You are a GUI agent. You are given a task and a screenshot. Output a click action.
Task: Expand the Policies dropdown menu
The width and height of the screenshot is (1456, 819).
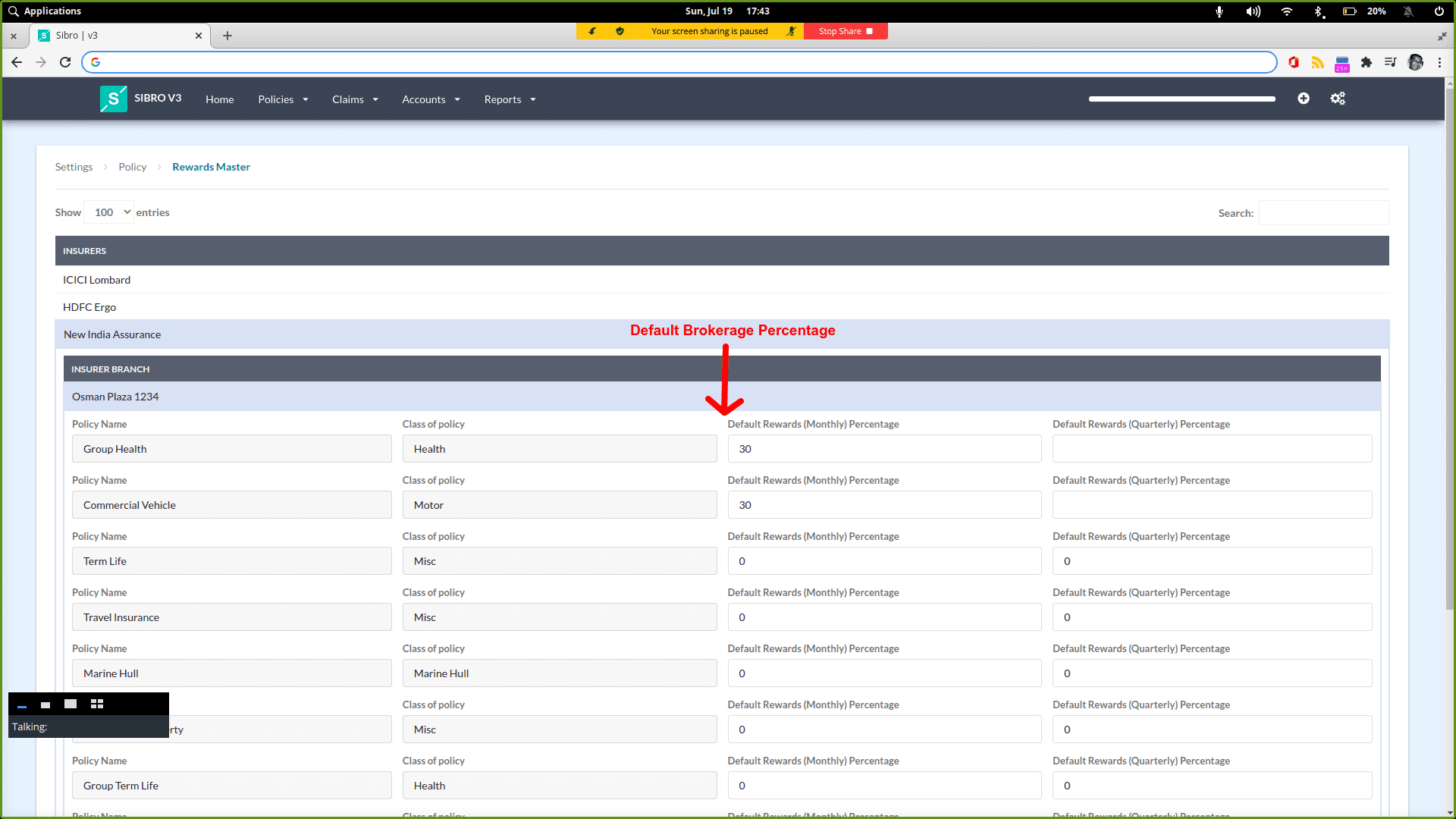click(283, 99)
